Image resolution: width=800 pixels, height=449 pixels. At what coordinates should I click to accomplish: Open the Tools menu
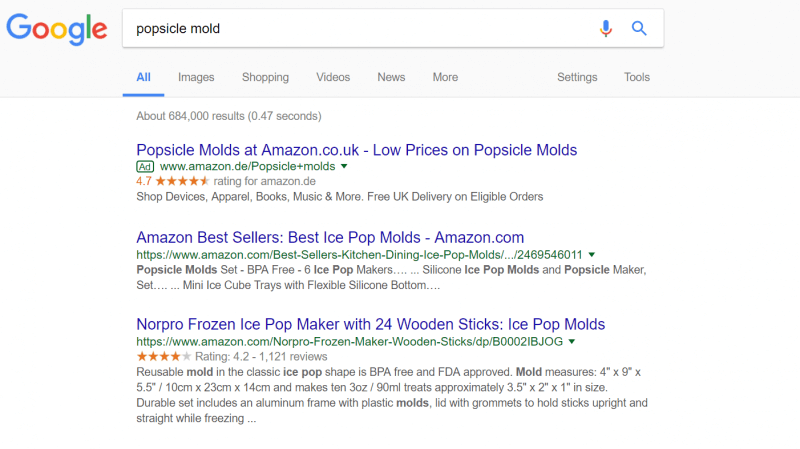coord(637,77)
